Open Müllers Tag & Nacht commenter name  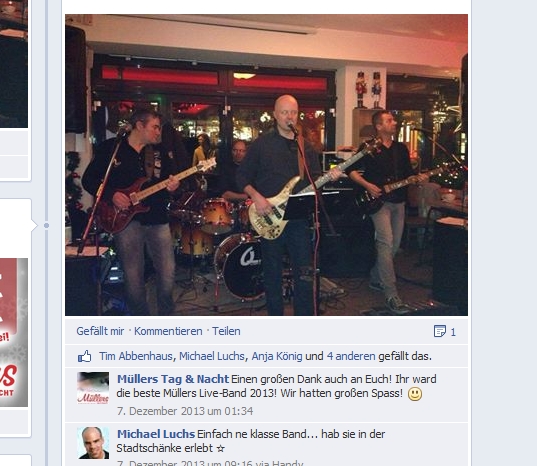click(173, 379)
